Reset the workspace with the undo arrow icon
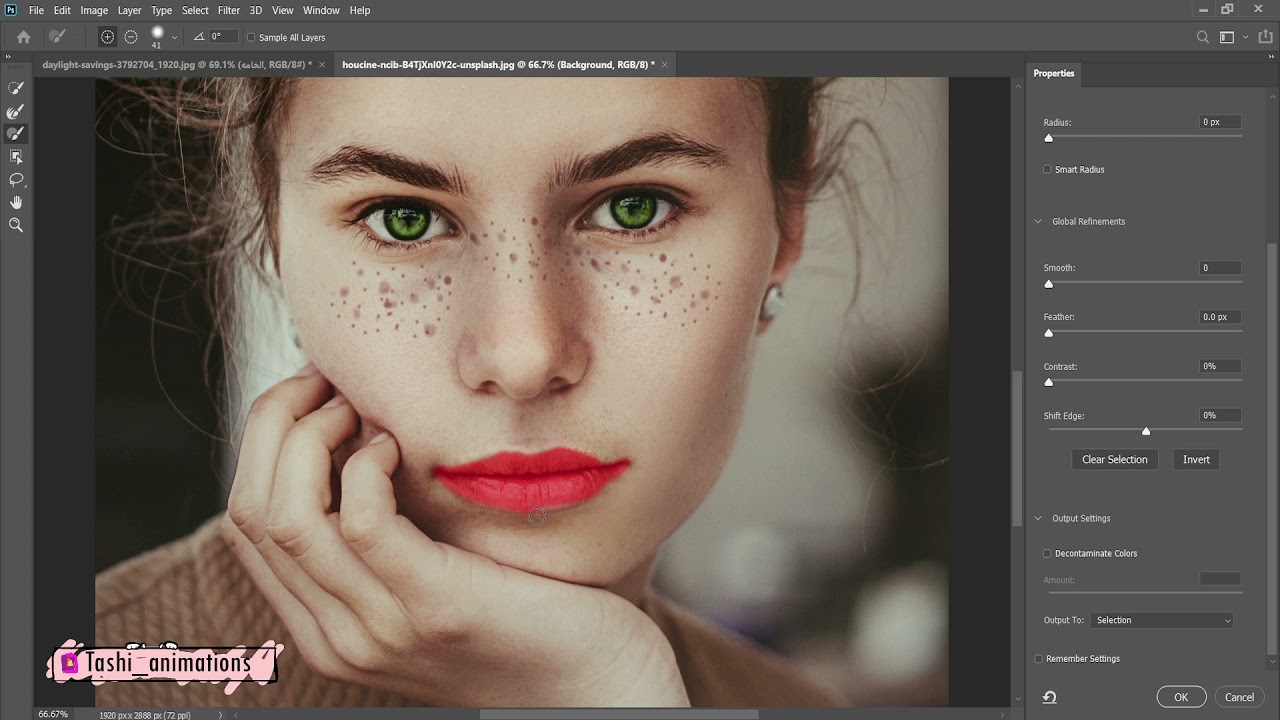The image size is (1280, 720). 1049,697
